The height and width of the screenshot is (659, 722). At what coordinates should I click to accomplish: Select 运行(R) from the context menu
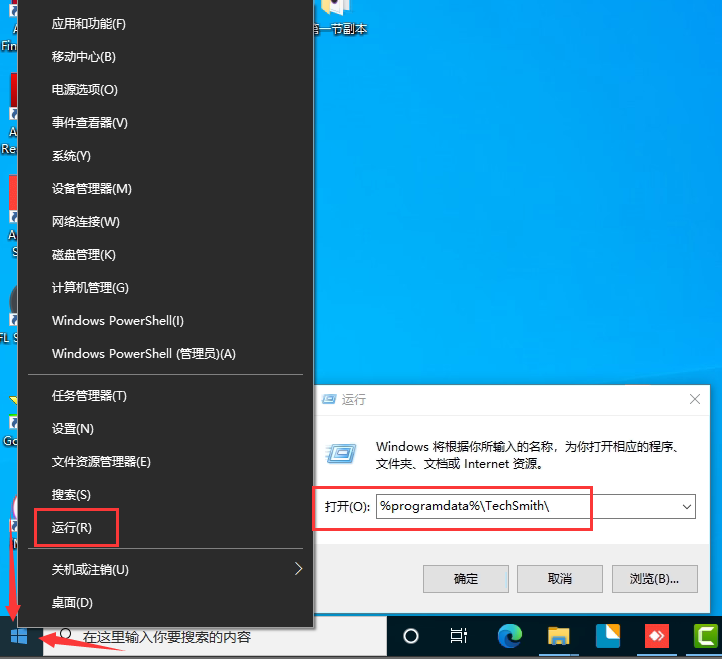pos(72,528)
